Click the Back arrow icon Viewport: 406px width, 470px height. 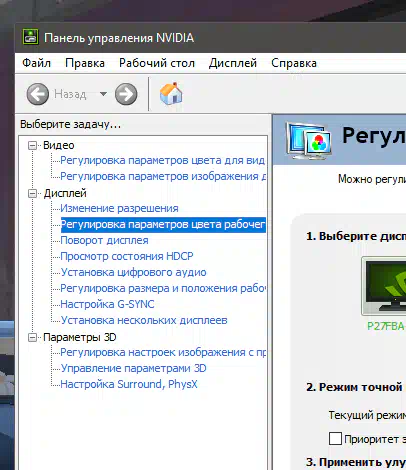[x=38, y=94]
